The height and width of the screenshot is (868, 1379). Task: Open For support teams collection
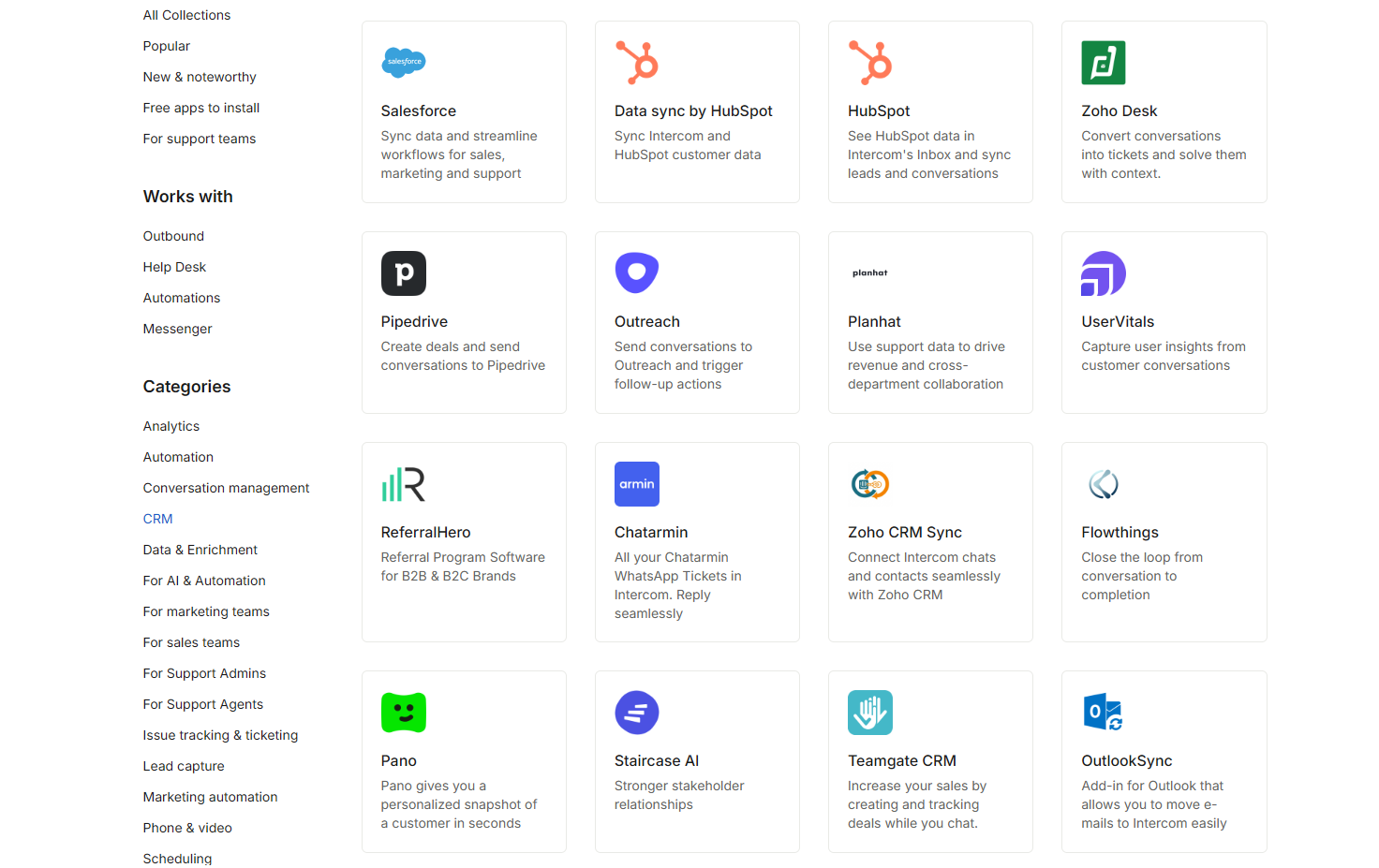click(200, 139)
